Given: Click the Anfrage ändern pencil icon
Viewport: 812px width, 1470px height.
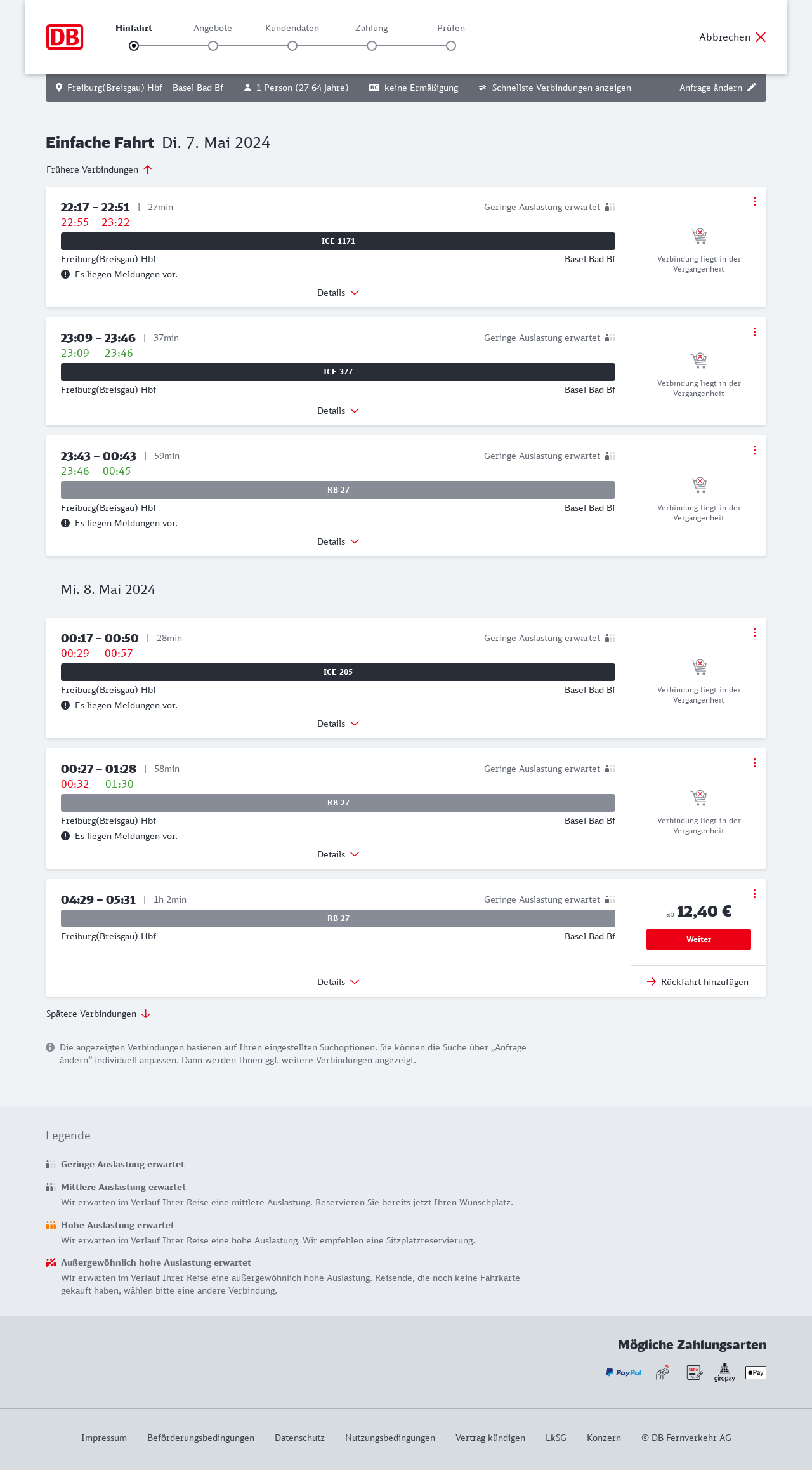Looking at the screenshot, I should point(752,88).
